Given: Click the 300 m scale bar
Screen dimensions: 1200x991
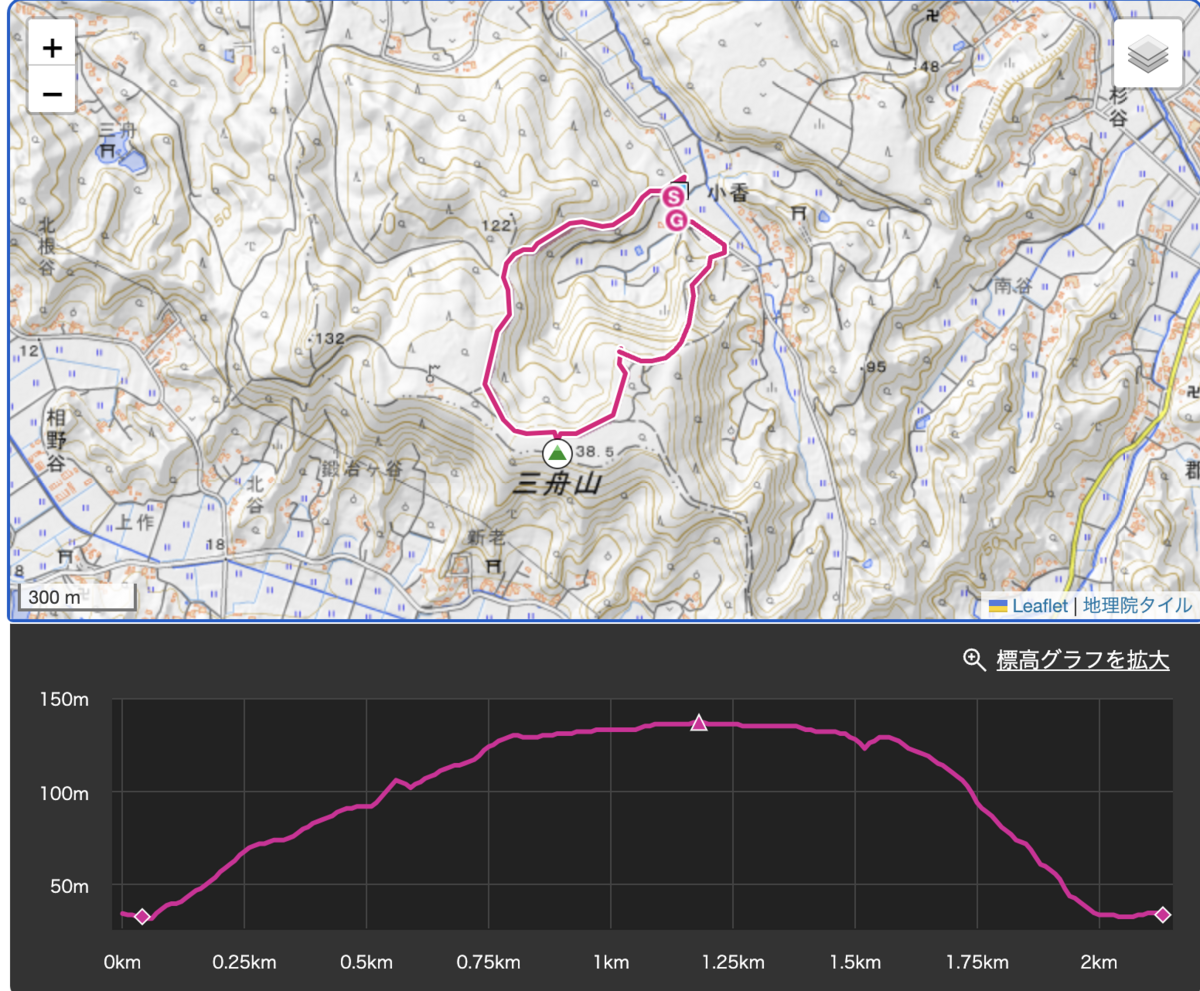Looking at the screenshot, I should (76, 596).
